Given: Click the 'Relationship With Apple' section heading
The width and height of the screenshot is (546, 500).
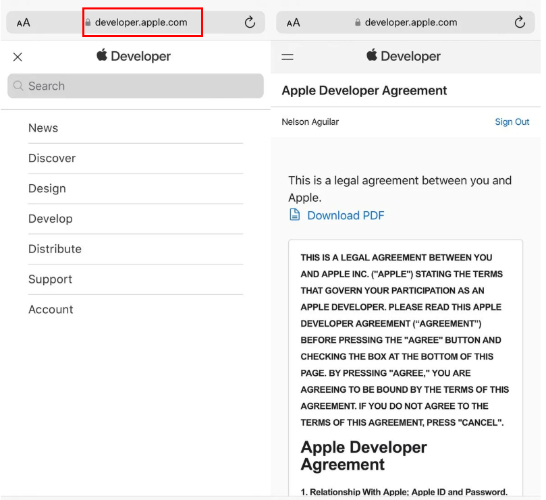Looking at the screenshot, I should (x=404, y=492).
